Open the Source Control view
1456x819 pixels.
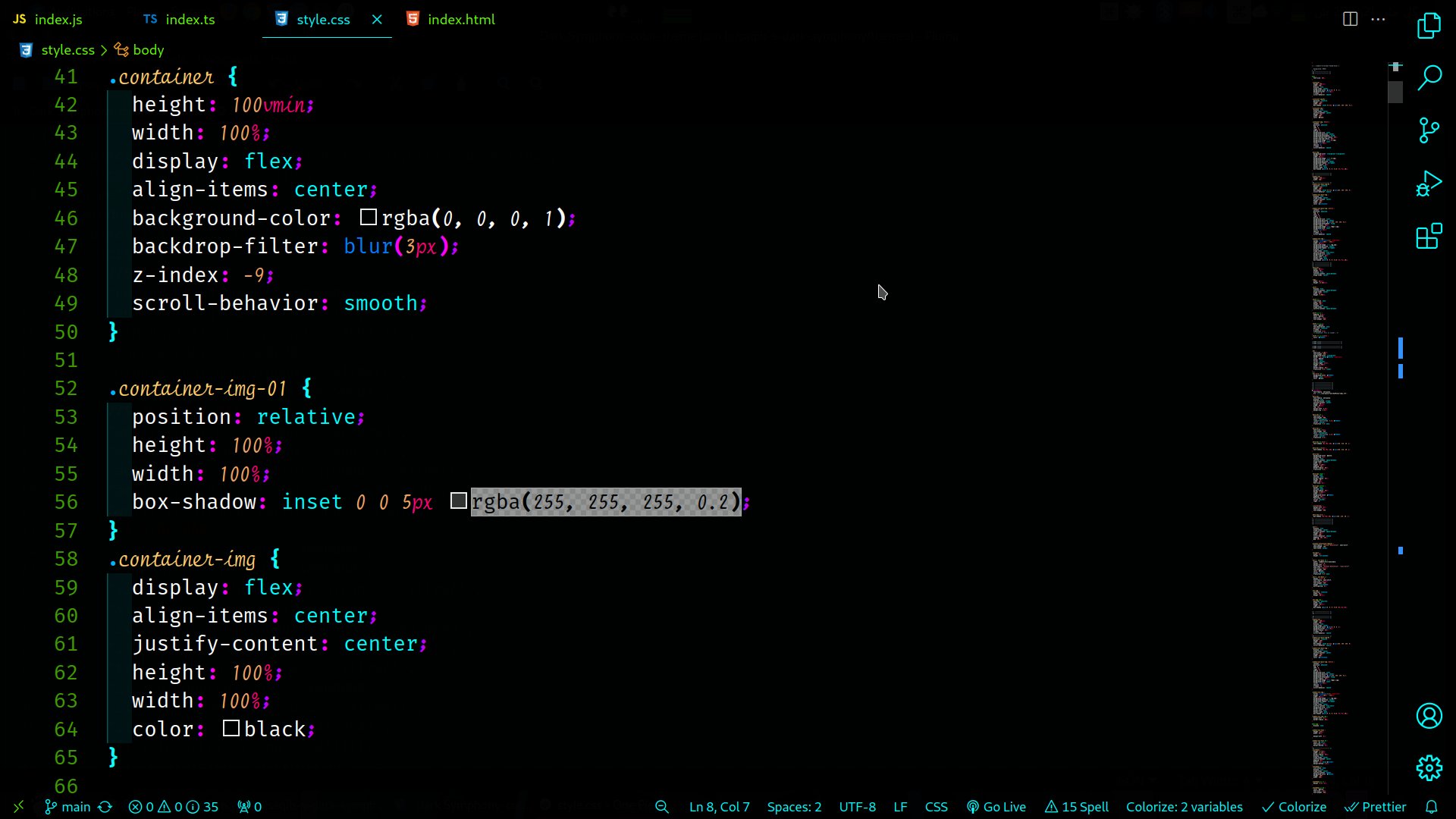click(x=1429, y=130)
